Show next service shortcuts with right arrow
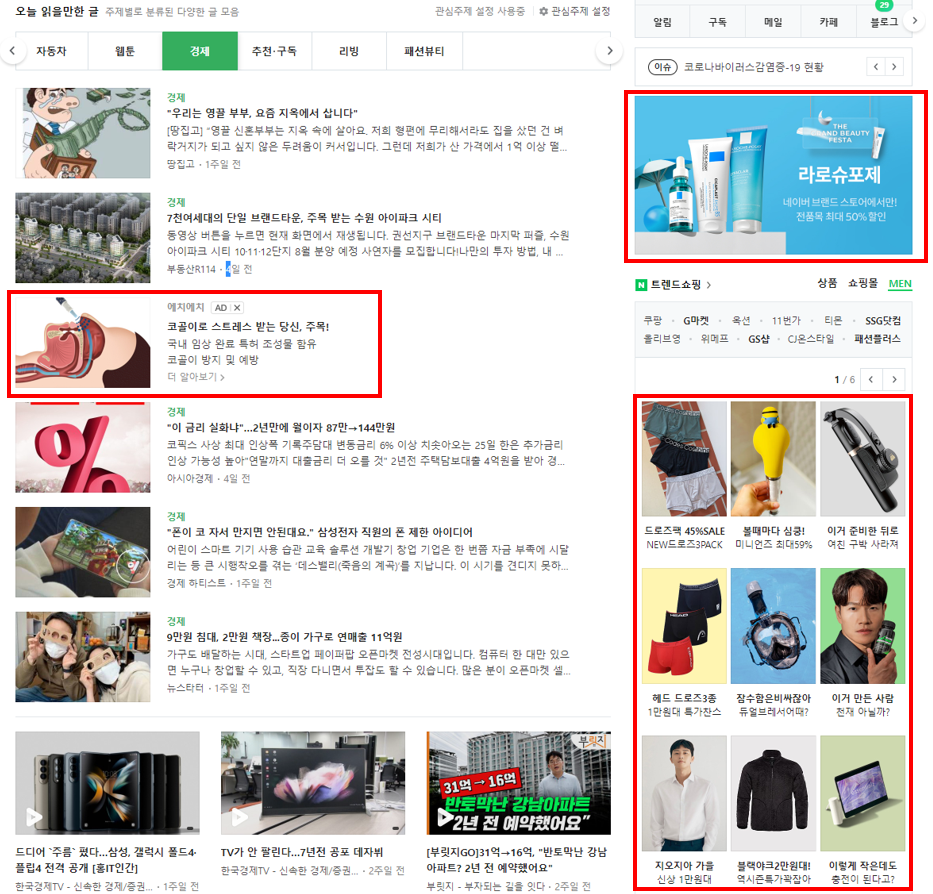The height and width of the screenshot is (894, 933). [x=915, y=21]
